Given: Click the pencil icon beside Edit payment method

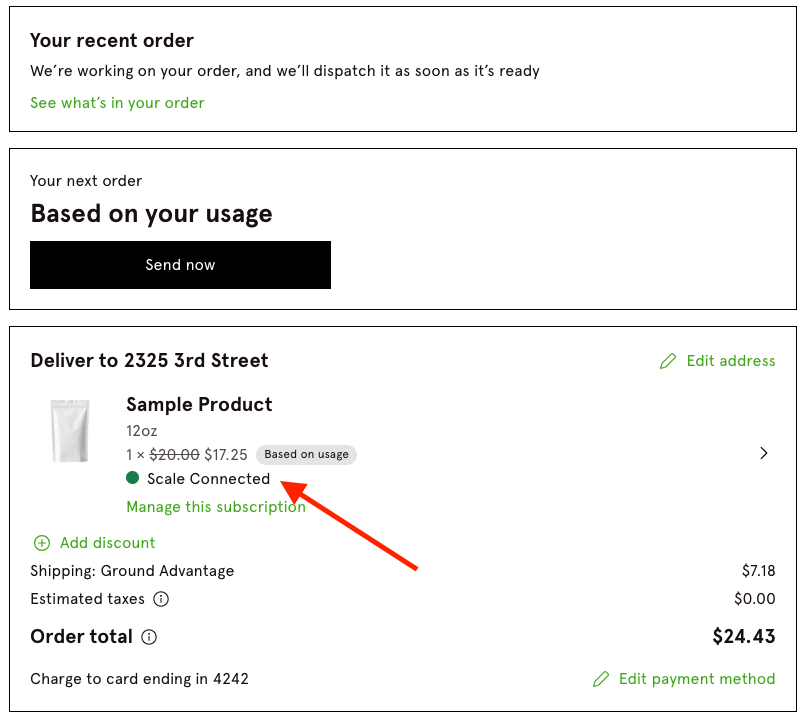Looking at the screenshot, I should [600, 679].
